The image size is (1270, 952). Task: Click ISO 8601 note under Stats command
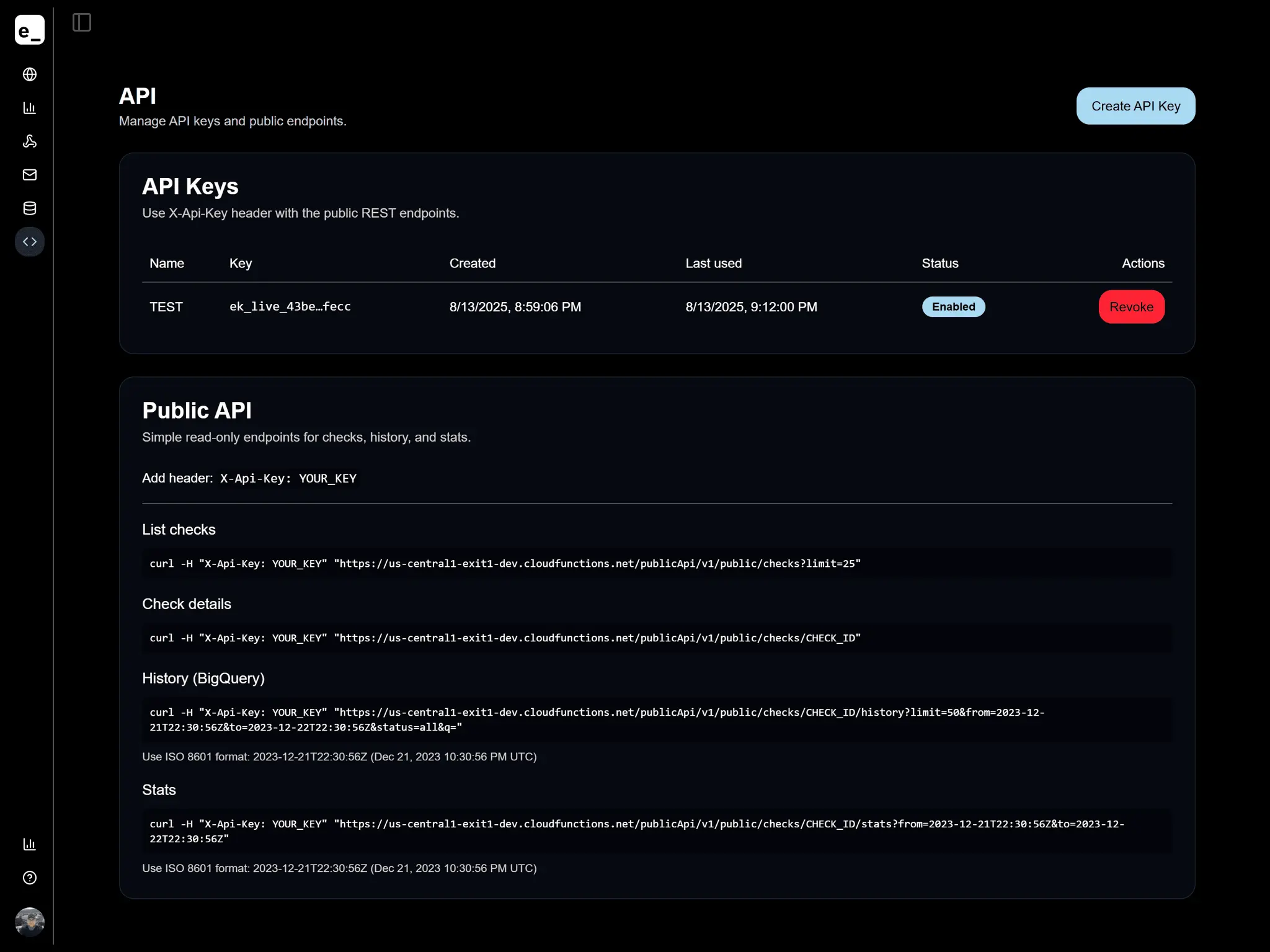click(339, 868)
